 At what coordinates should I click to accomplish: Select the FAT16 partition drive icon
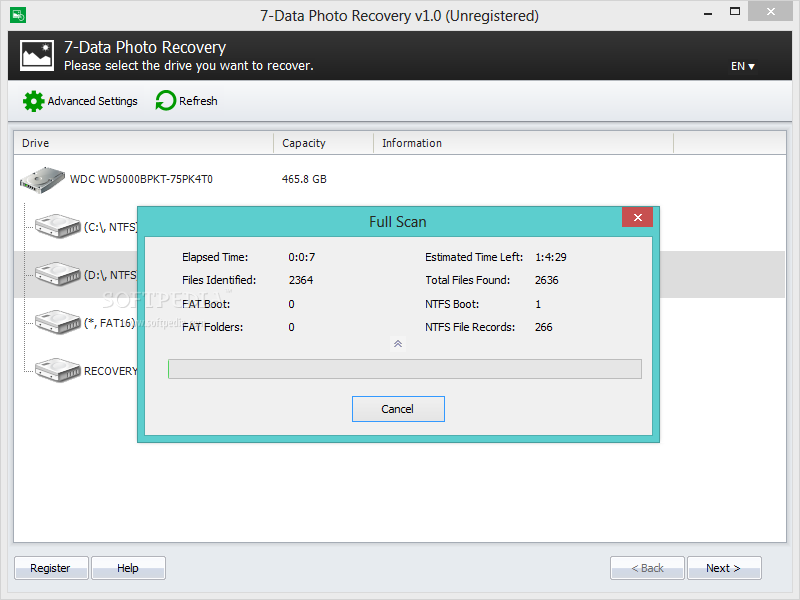point(58,322)
